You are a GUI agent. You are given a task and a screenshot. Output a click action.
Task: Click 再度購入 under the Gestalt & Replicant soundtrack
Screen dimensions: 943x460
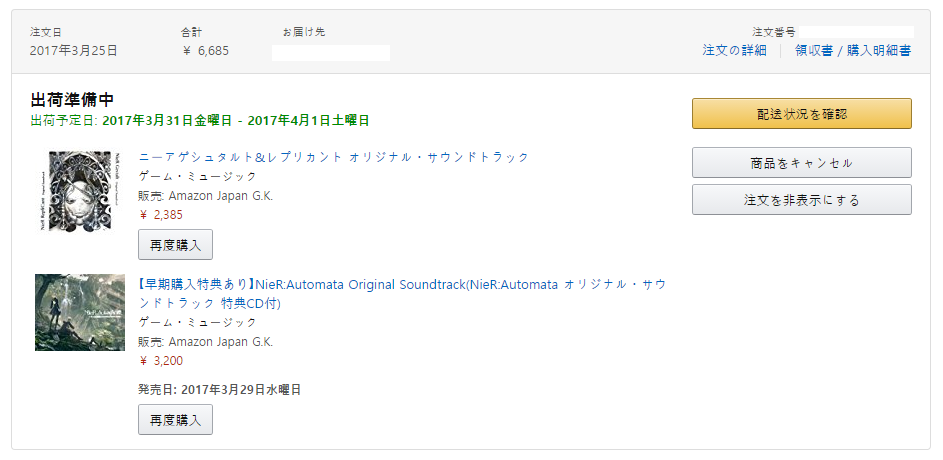tap(175, 245)
